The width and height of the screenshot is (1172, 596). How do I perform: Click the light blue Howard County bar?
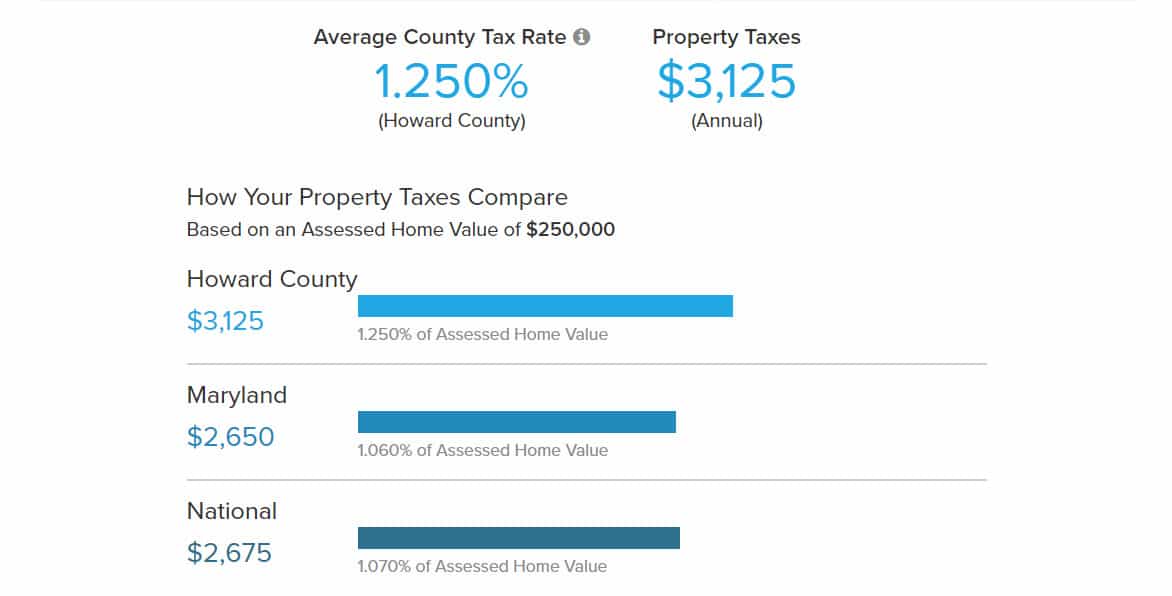545,306
